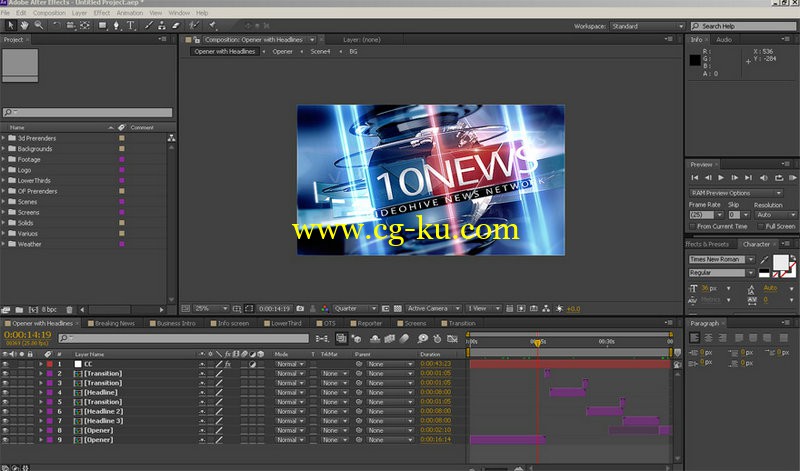Open the graph editor button
Screen dimensions: 800x471
(452, 338)
